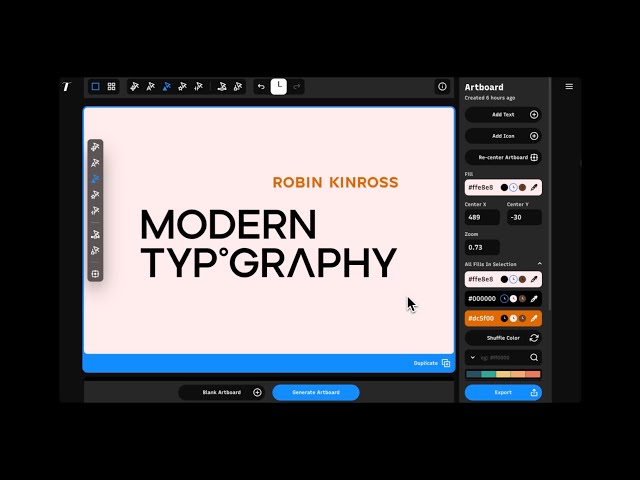Open the history clock button
Image resolution: width=640 pixels, height=480 pixels.
pos(279,87)
